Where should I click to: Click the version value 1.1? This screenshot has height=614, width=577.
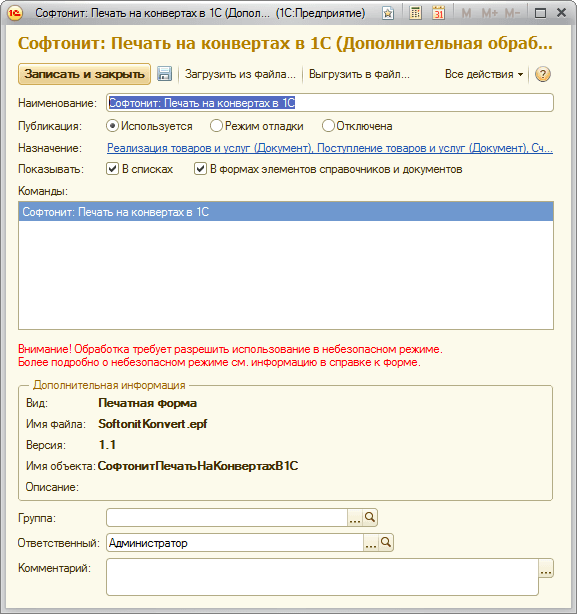(107, 445)
